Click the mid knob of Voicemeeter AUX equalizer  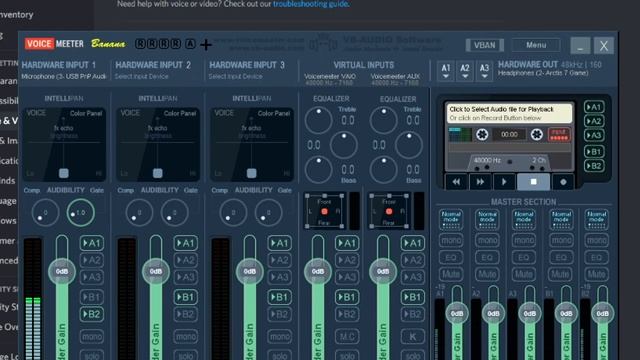point(409,144)
